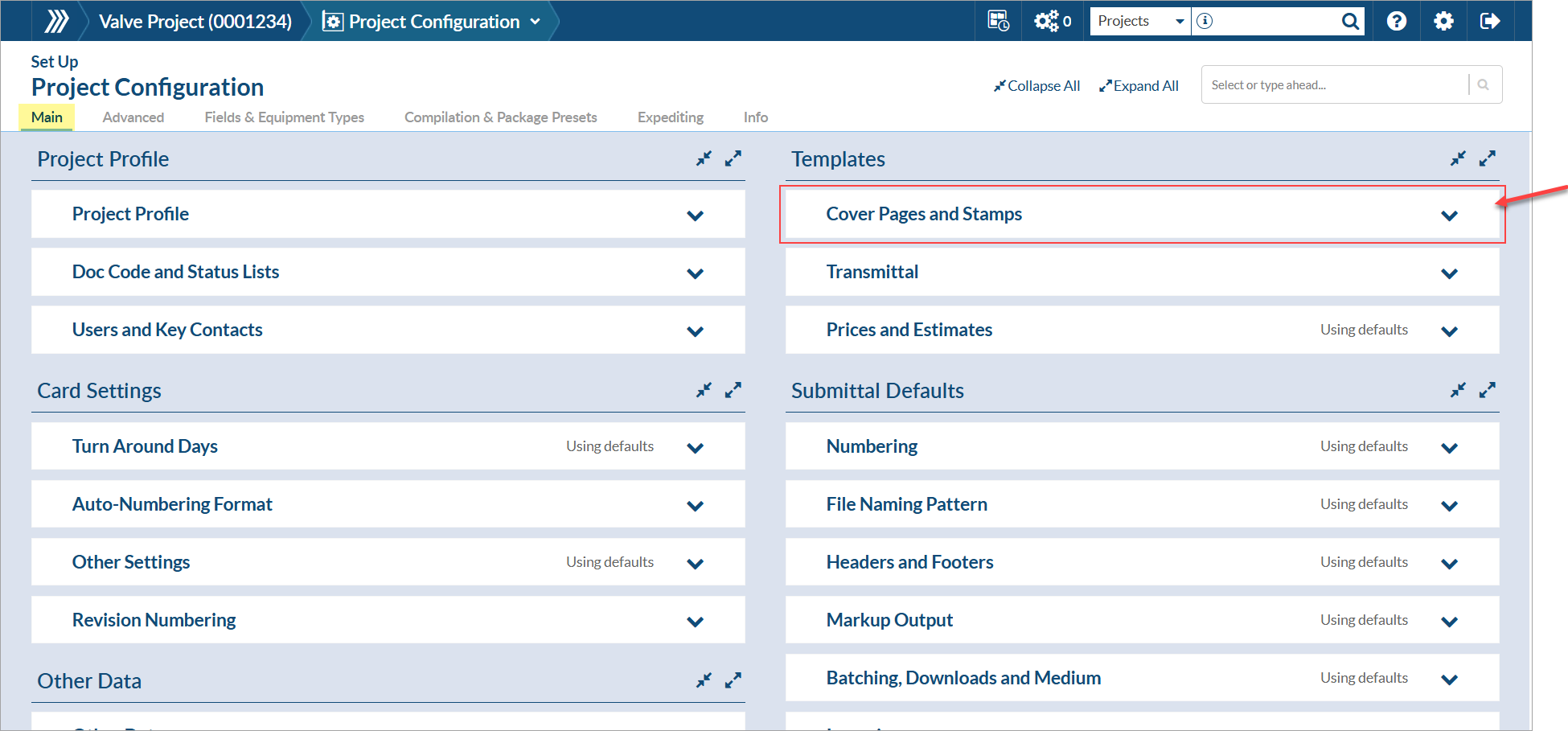Click the 'Select or type ahead' field
This screenshot has width=1568, height=731.
coord(1335,85)
